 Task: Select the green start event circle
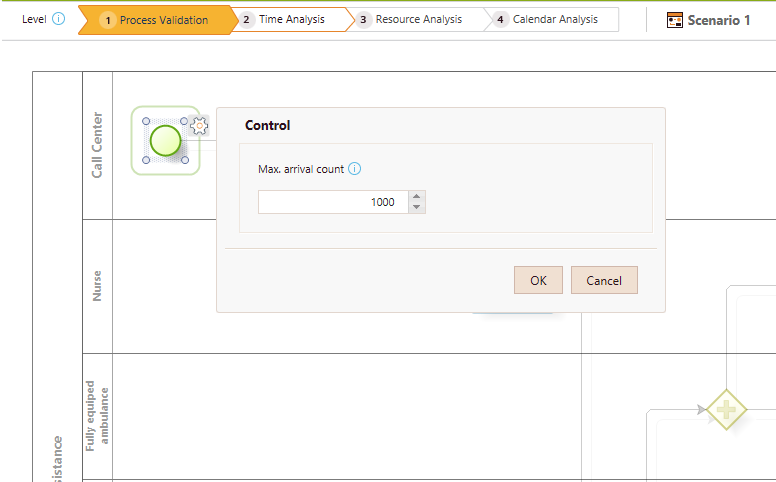coord(165,141)
